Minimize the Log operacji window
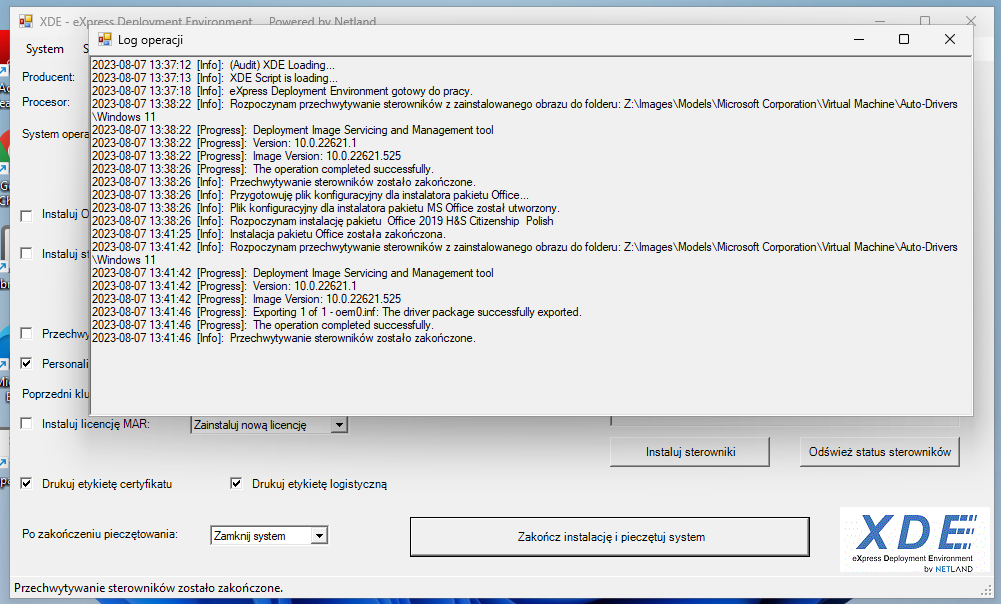This screenshot has width=1001, height=604. click(858, 39)
